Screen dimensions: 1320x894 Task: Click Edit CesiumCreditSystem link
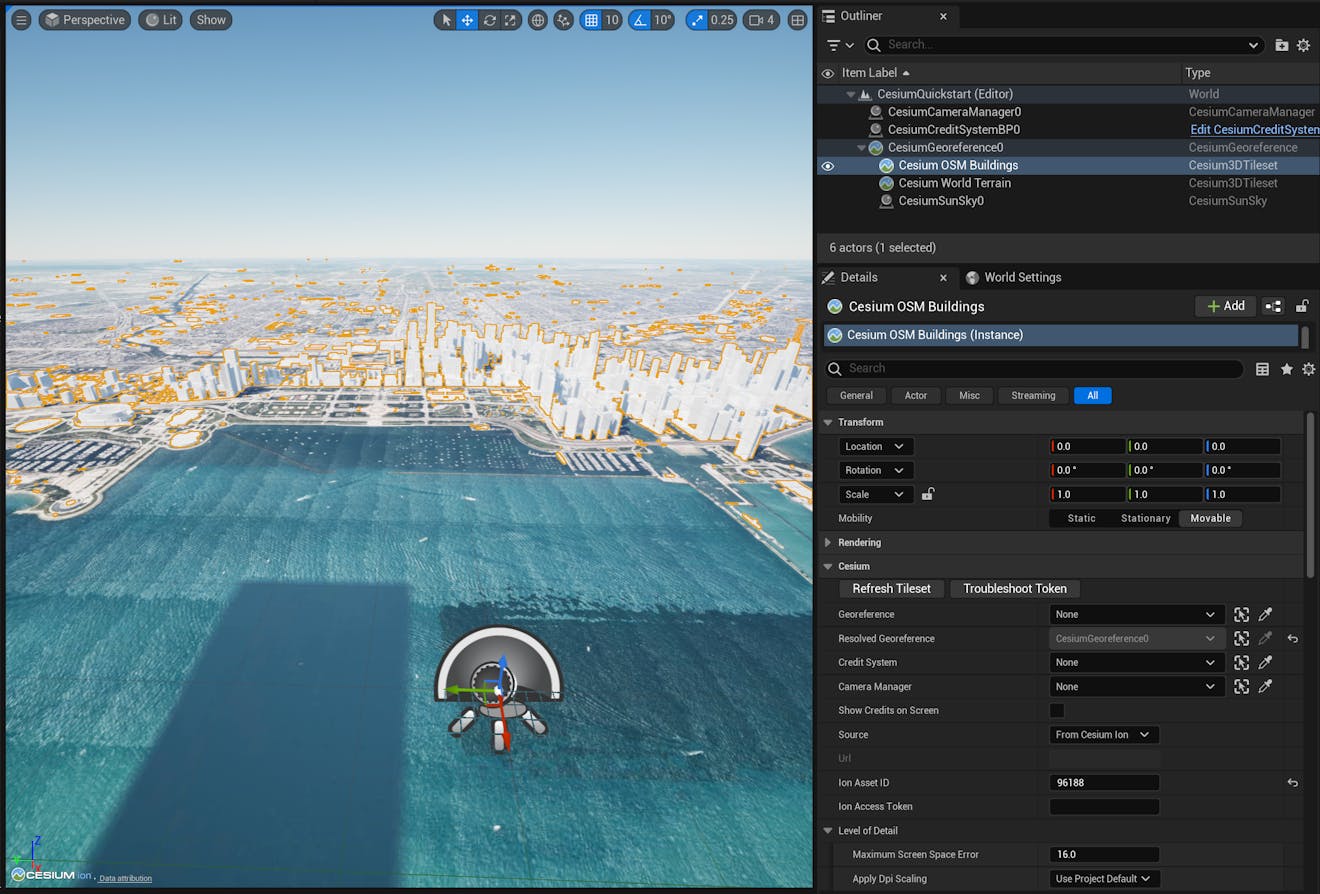coord(1253,129)
